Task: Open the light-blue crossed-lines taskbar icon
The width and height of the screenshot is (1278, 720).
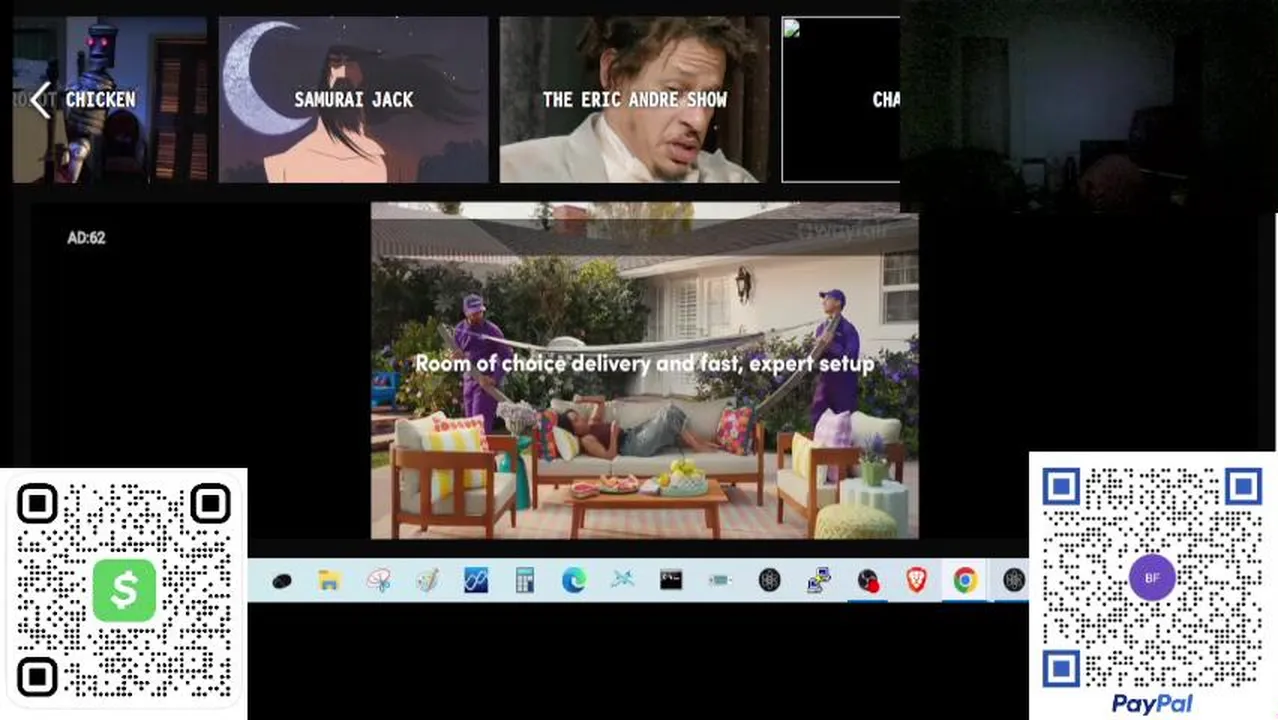Action: click(x=622, y=580)
